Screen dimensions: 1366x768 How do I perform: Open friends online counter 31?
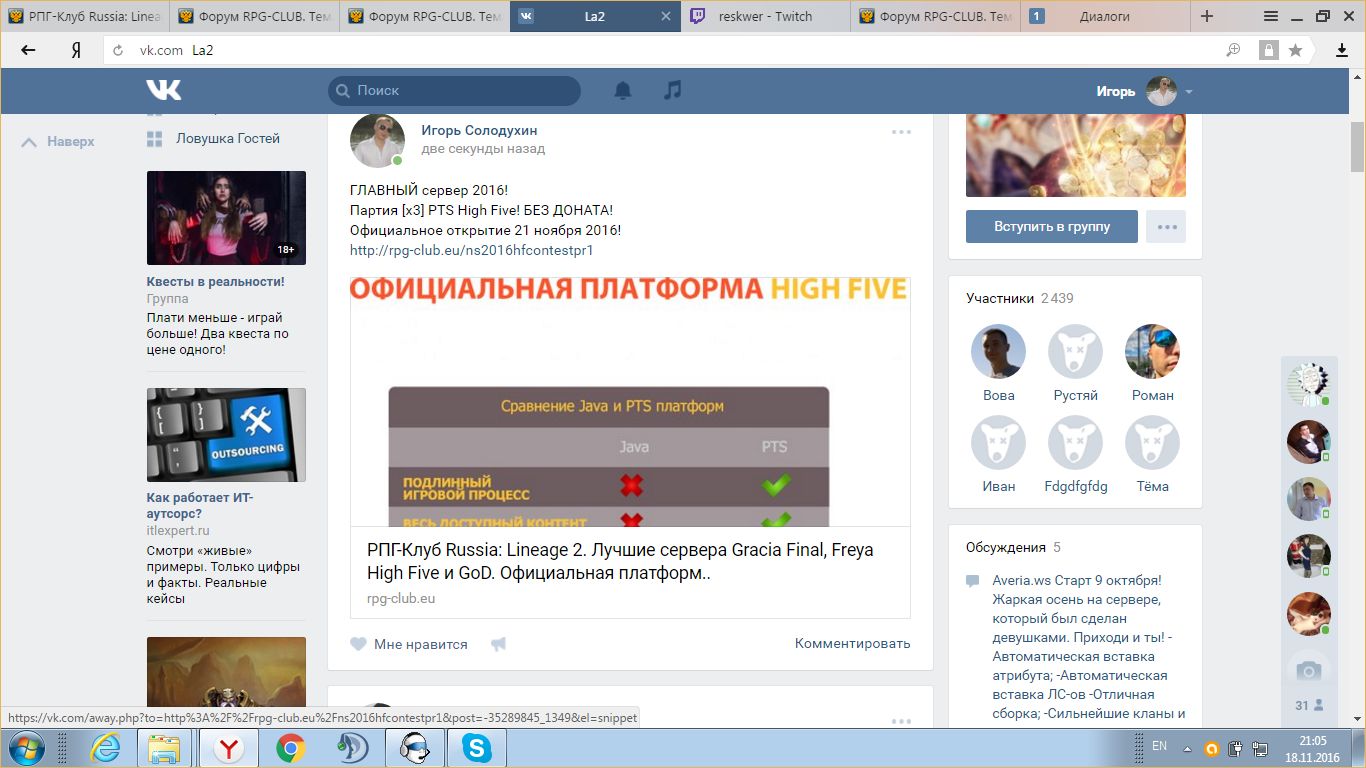pyautogui.click(x=1309, y=705)
